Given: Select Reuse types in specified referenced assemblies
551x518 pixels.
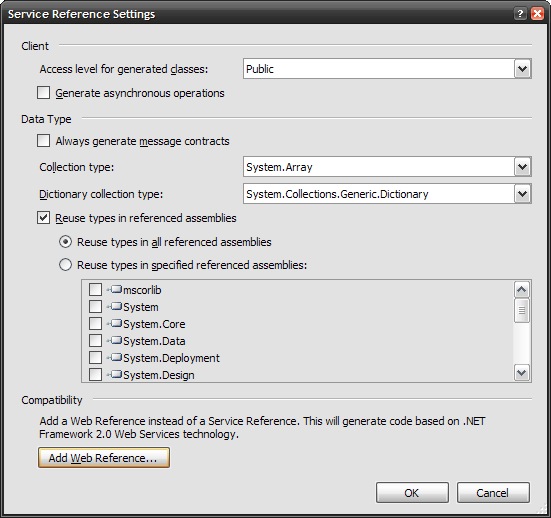Looking at the screenshot, I should (x=65, y=265).
